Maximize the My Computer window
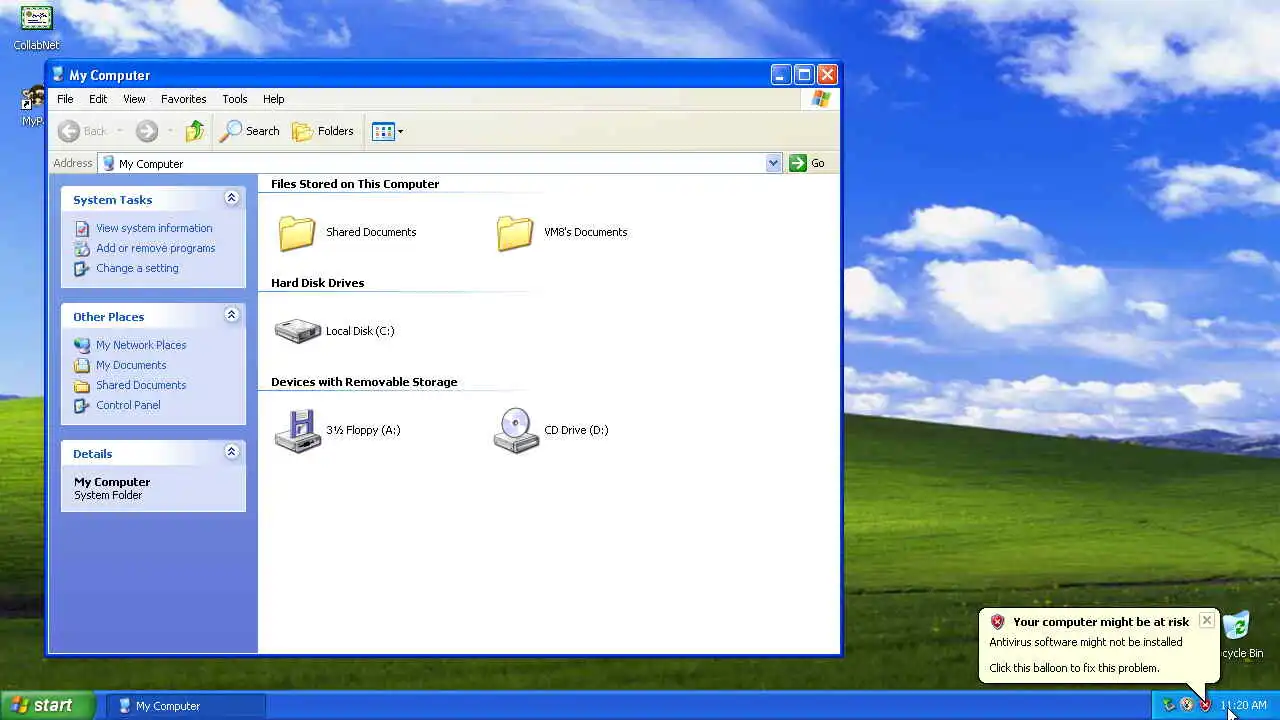1280x720 pixels. coord(804,75)
